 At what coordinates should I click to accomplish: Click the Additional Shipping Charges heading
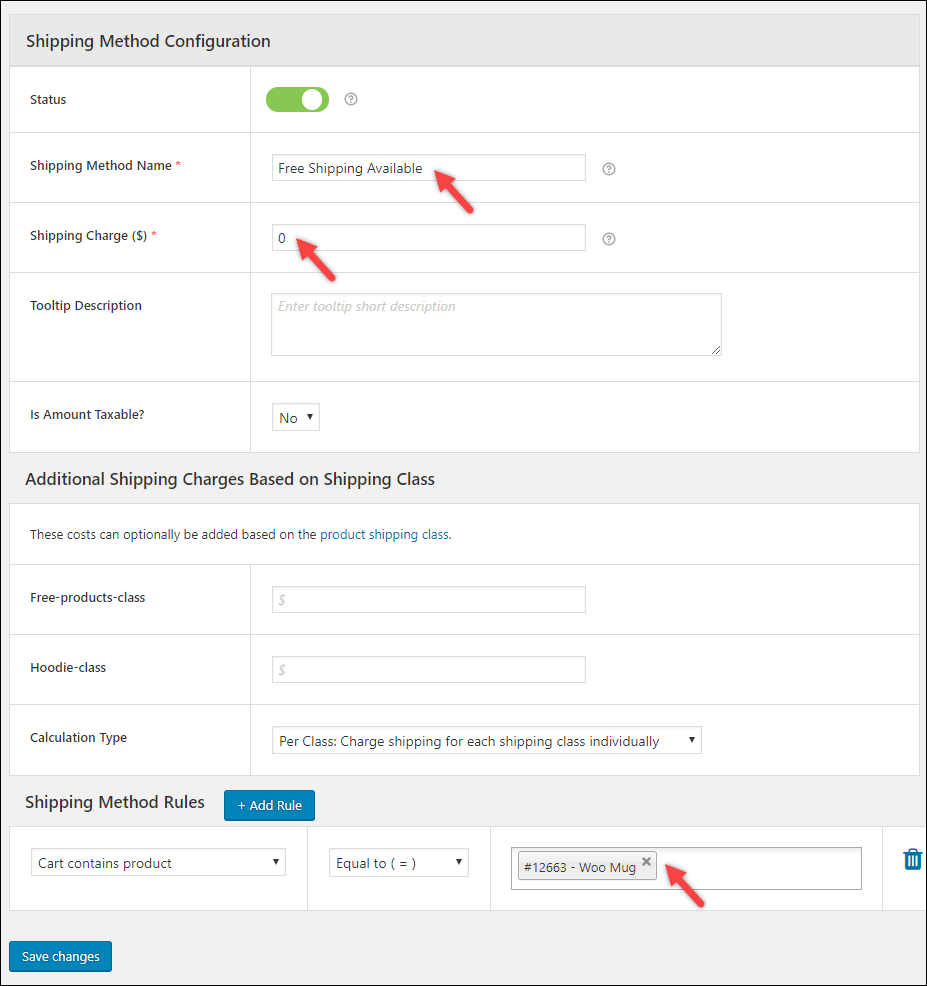pyautogui.click(x=230, y=479)
